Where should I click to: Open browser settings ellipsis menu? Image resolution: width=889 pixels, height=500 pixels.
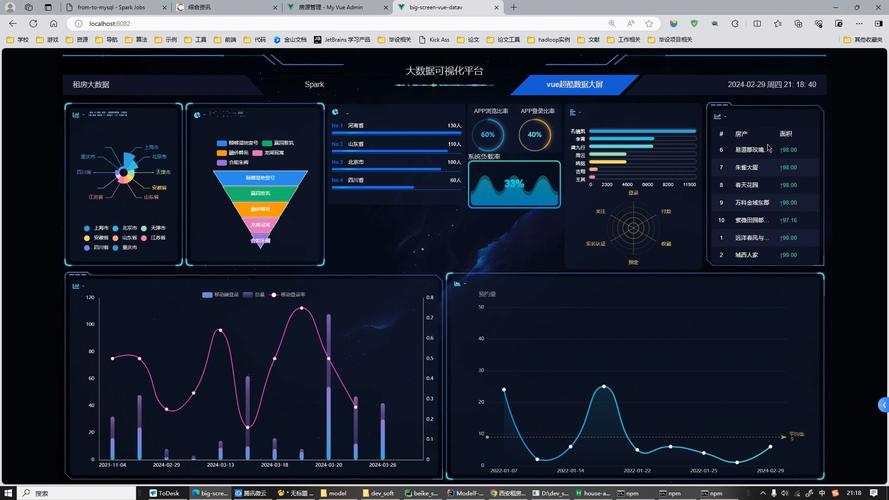coord(859,24)
